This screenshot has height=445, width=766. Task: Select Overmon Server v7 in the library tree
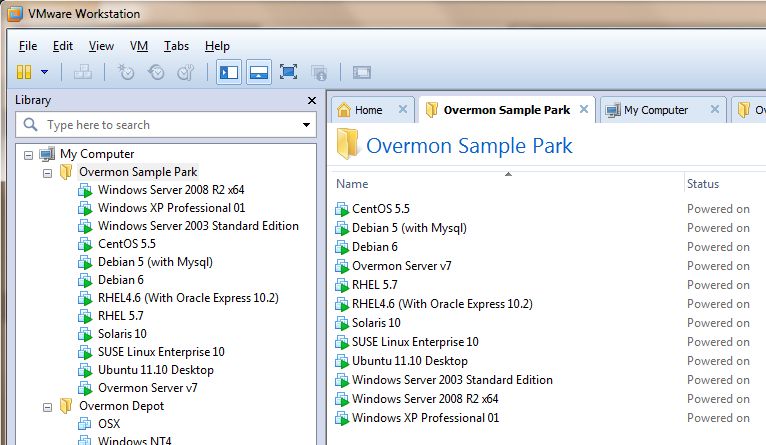[x=148, y=388]
